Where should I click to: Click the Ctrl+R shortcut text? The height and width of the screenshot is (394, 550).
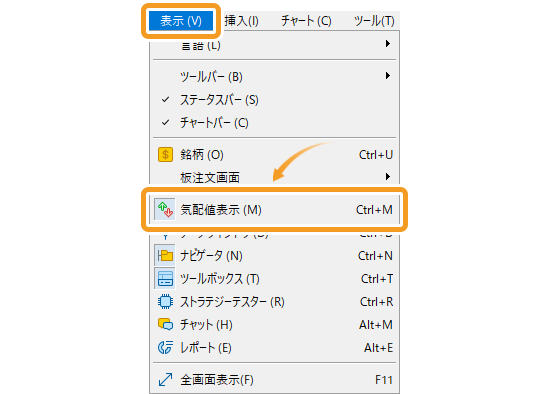point(376,302)
